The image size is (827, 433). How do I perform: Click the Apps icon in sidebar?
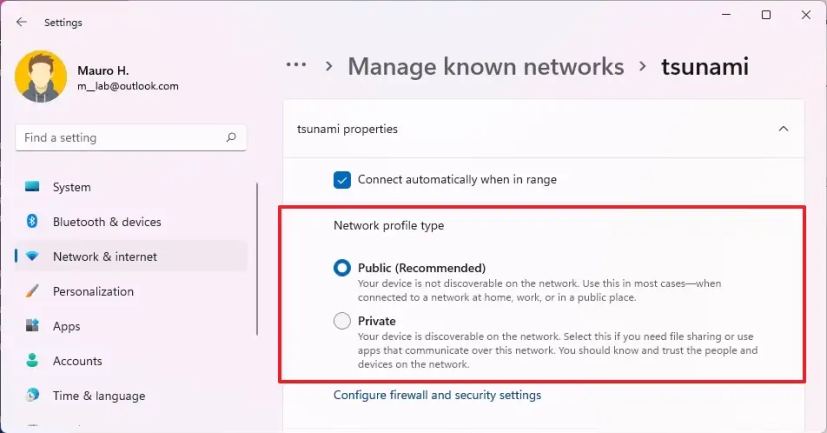tap(33, 326)
